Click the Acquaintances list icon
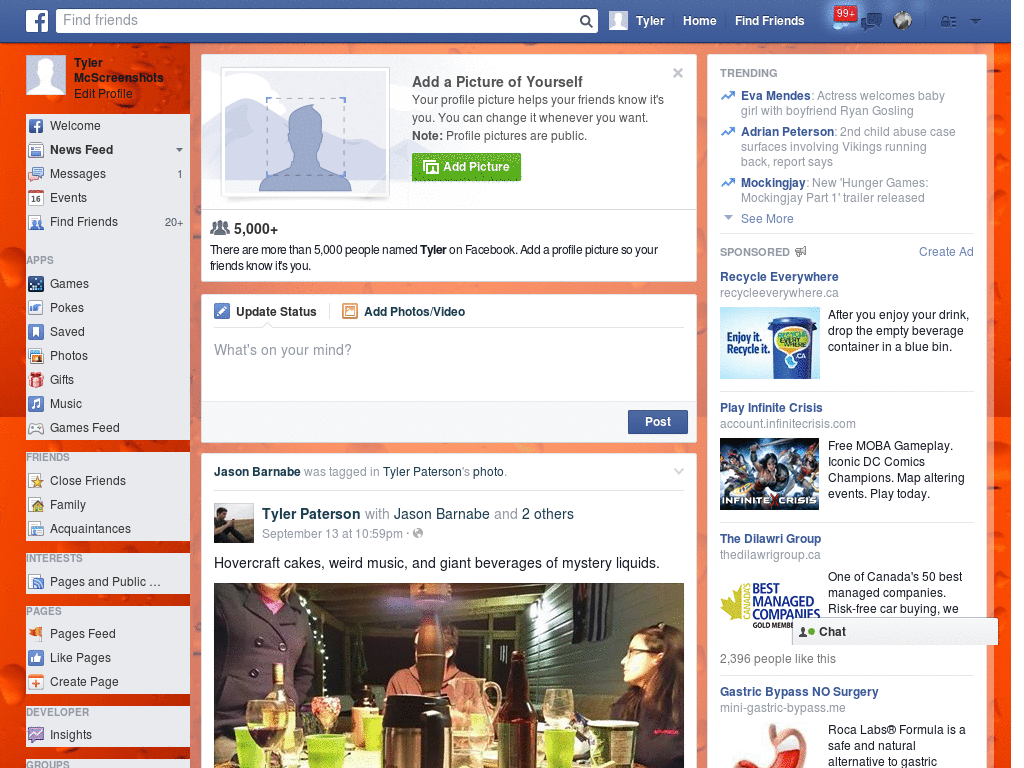 coord(36,529)
